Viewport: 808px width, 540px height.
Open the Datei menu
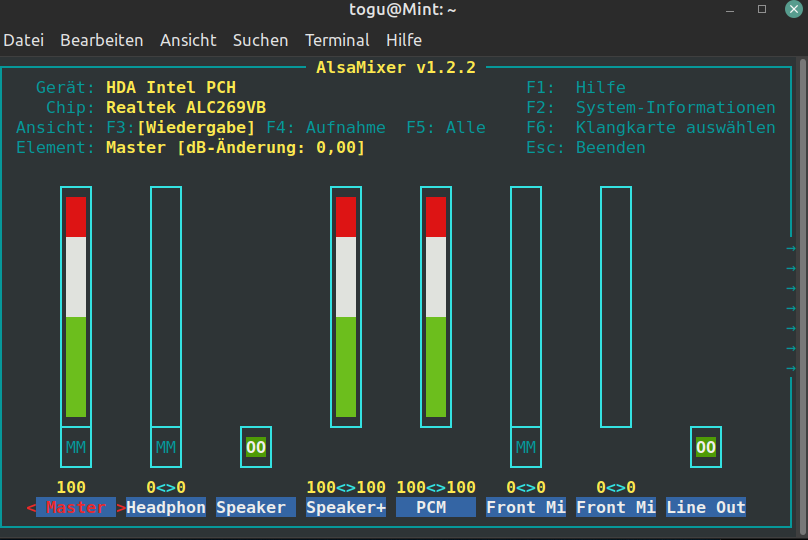click(24, 40)
